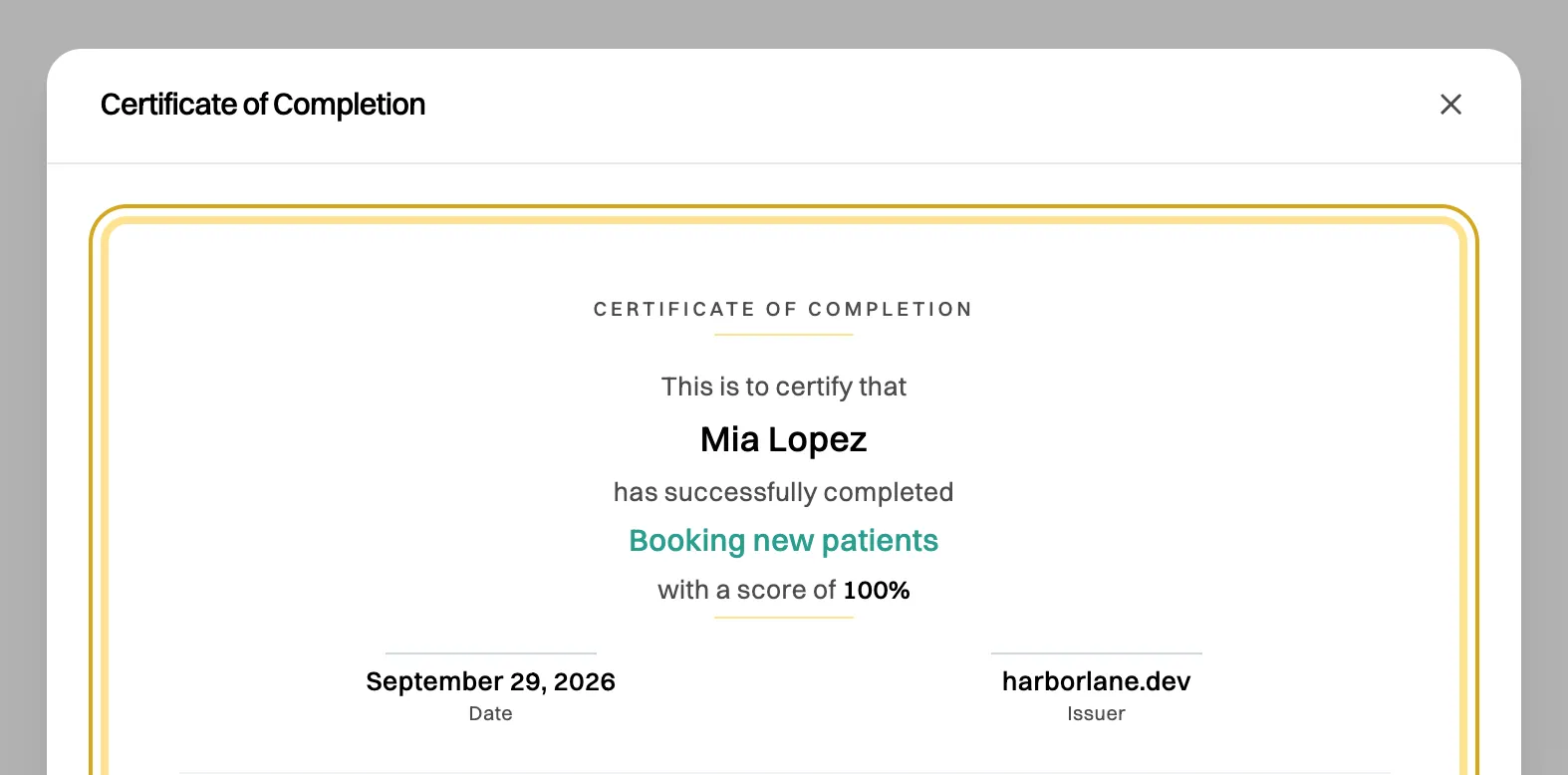The height and width of the screenshot is (775, 1568).
Task: Click the spaced CERTIFICATE OF COMPLETION heading
Action: point(784,310)
